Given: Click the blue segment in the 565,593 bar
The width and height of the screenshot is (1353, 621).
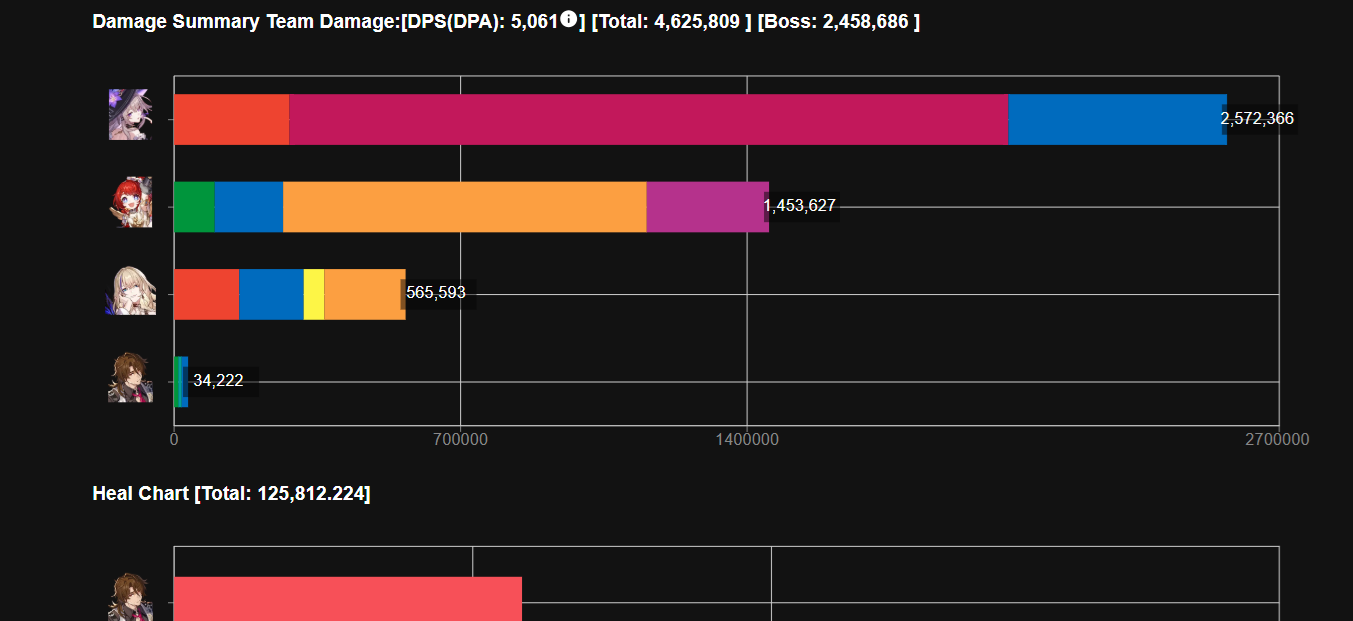Looking at the screenshot, I should point(271,294).
